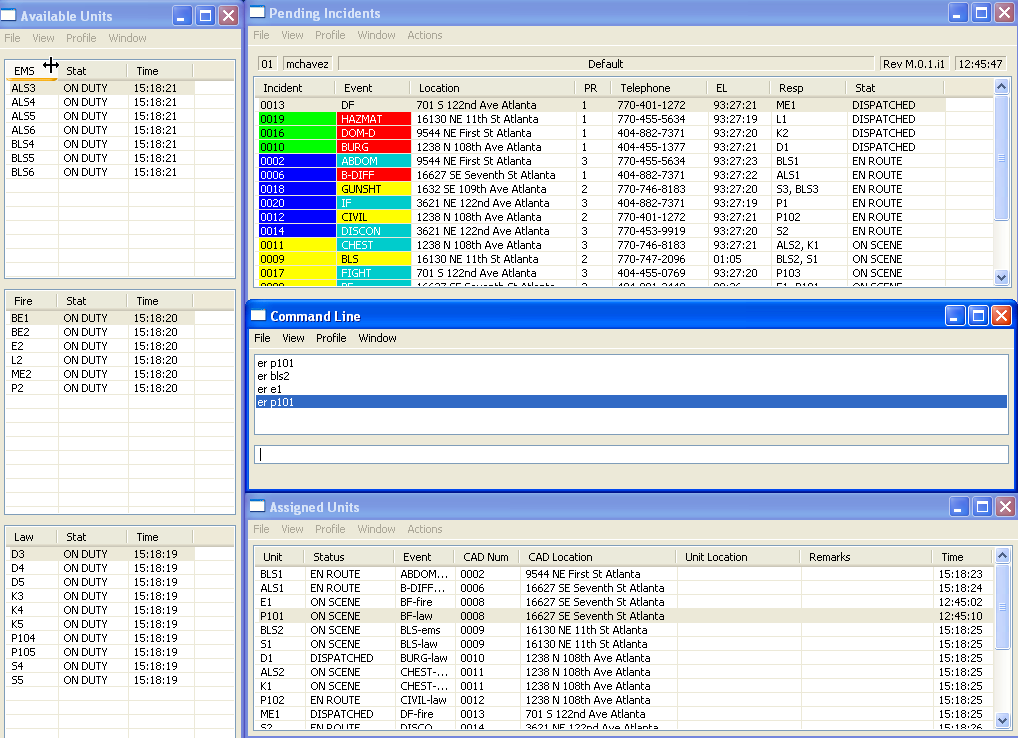Click the Pending Incidents title bar icon

(x=258, y=13)
